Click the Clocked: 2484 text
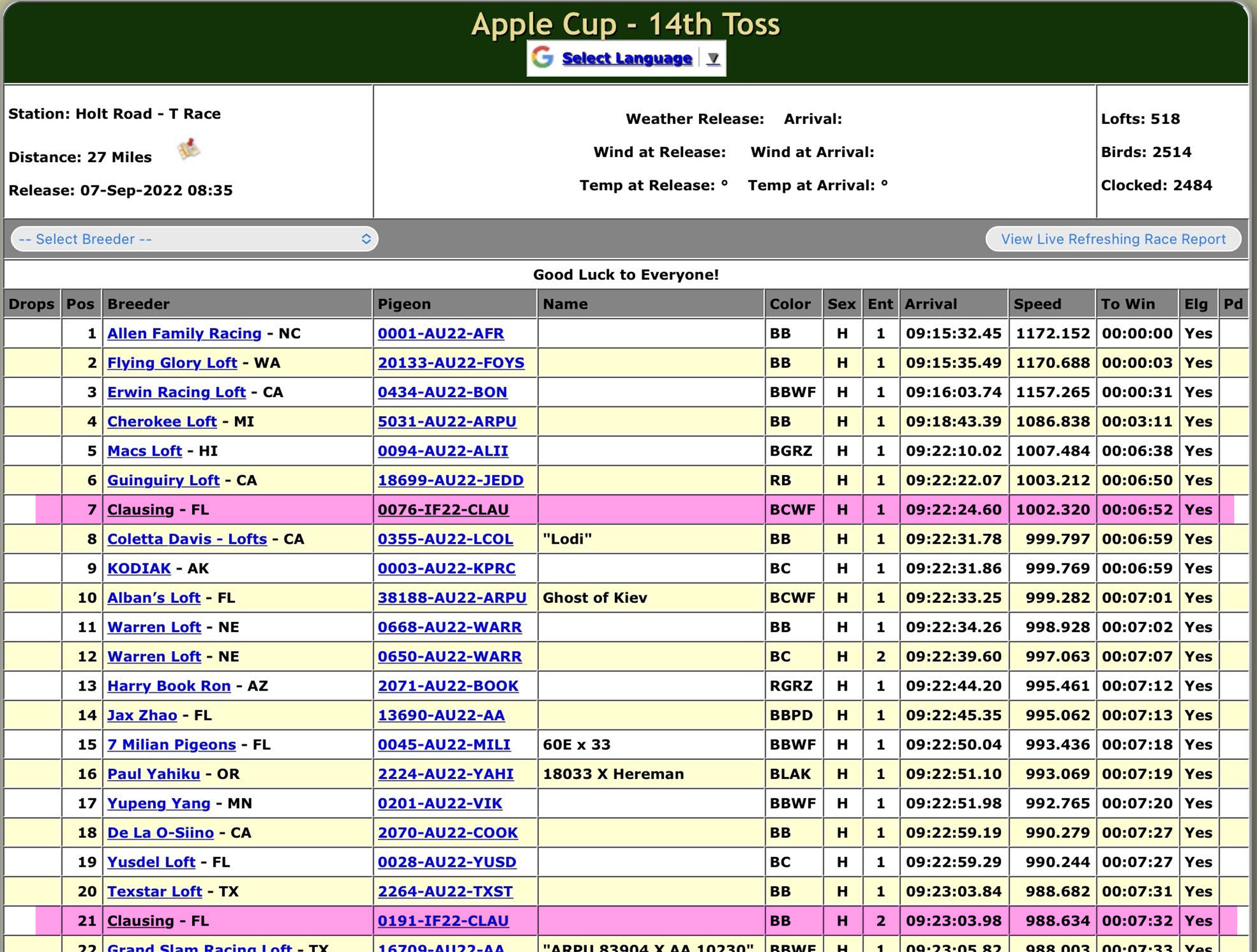The width and height of the screenshot is (1257, 952). coord(1156,185)
